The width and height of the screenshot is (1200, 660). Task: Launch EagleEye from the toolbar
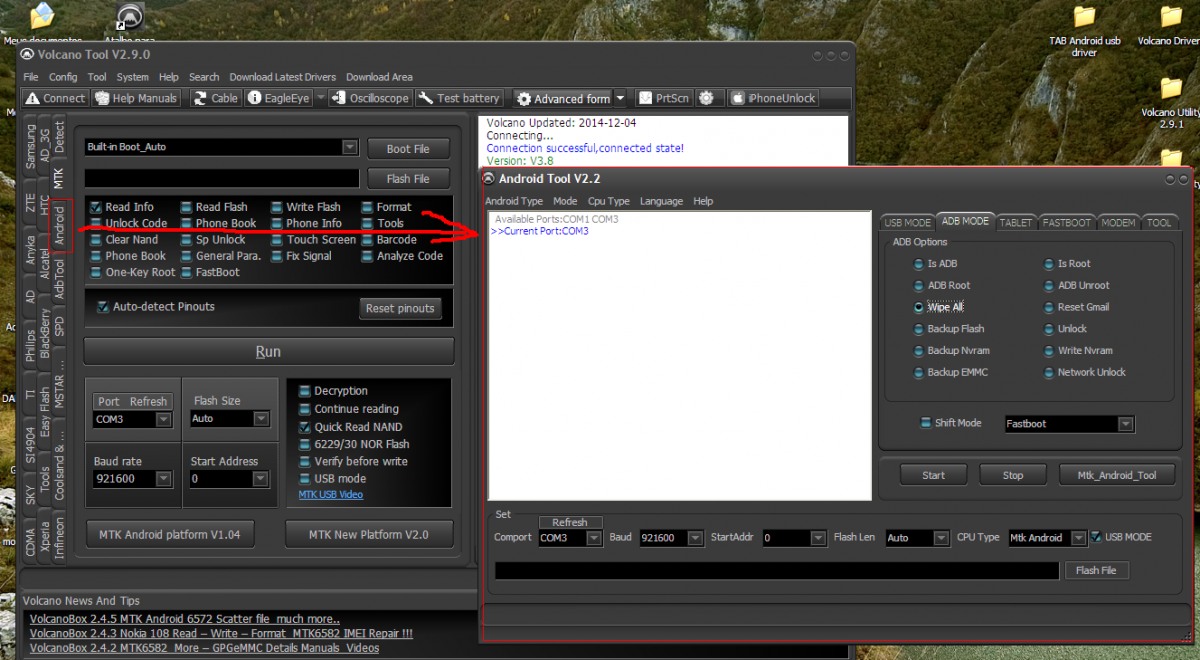(278, 98)
